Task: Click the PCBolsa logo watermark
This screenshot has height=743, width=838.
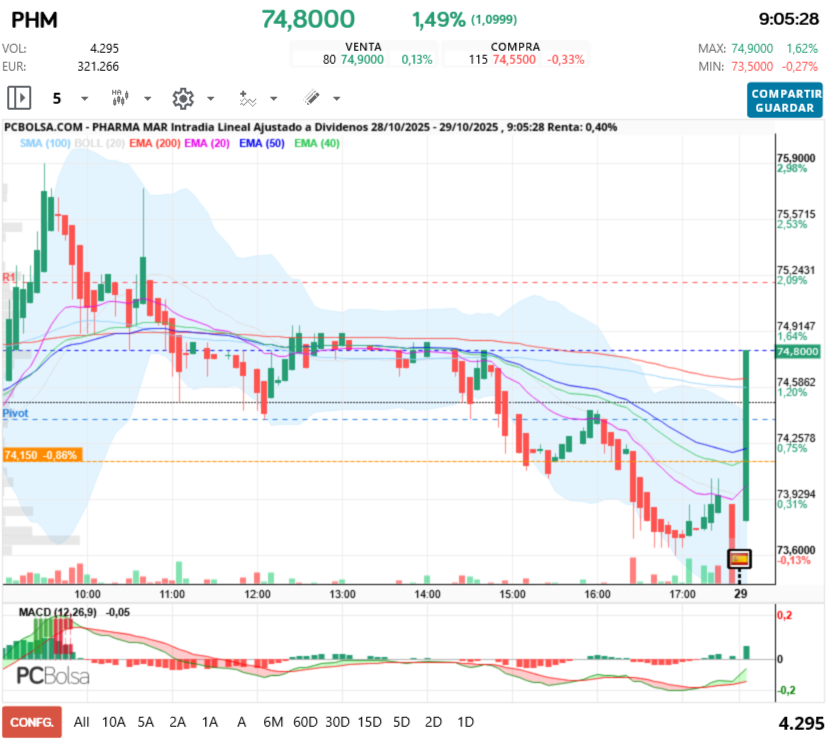Action: click(x=52, y=676)
